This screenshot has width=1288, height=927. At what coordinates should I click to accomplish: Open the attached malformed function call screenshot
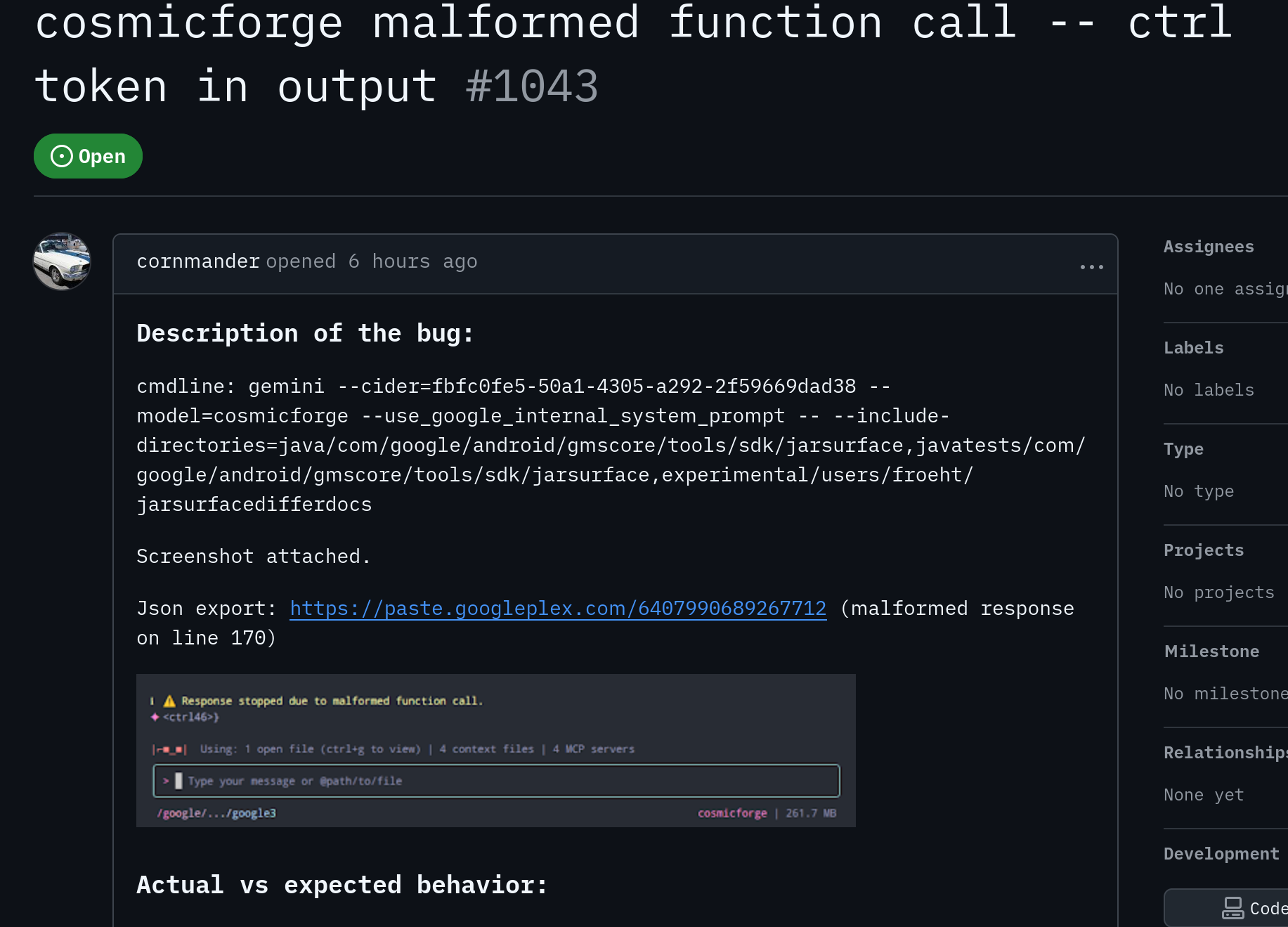tap(495, 750)
